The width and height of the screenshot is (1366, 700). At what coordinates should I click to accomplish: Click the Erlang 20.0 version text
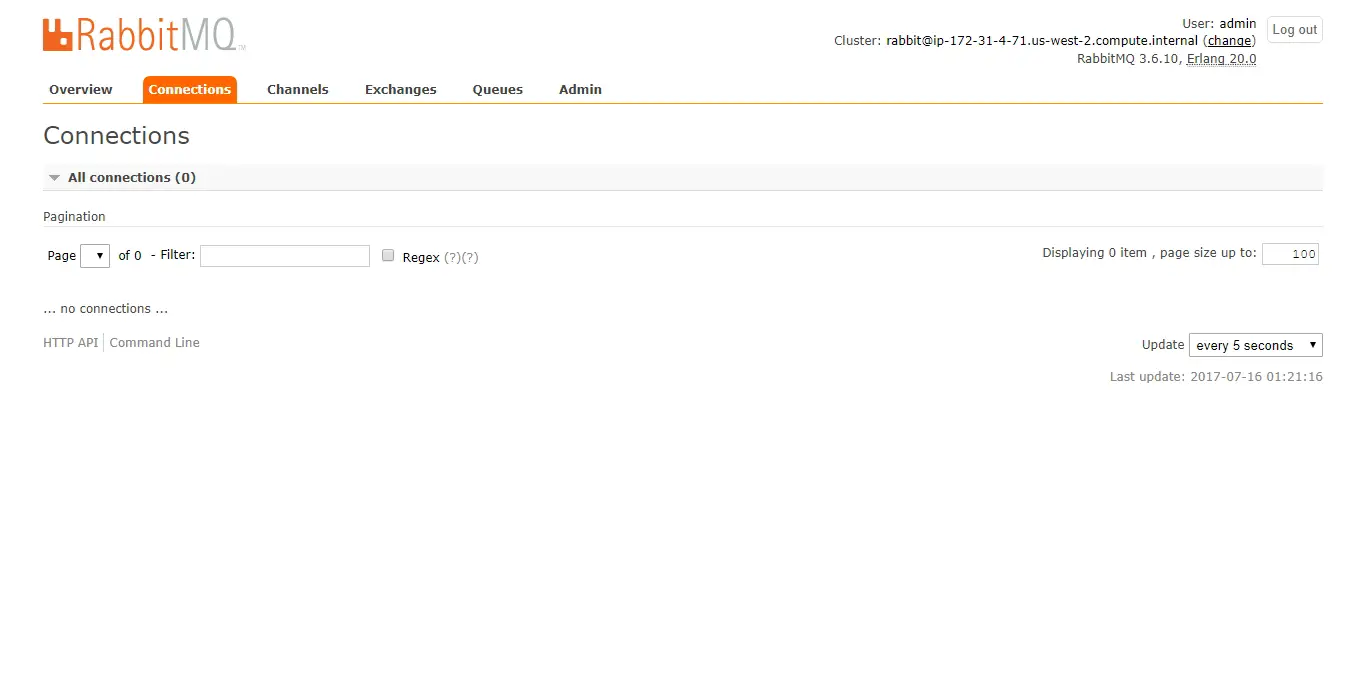pos(1221,59)
